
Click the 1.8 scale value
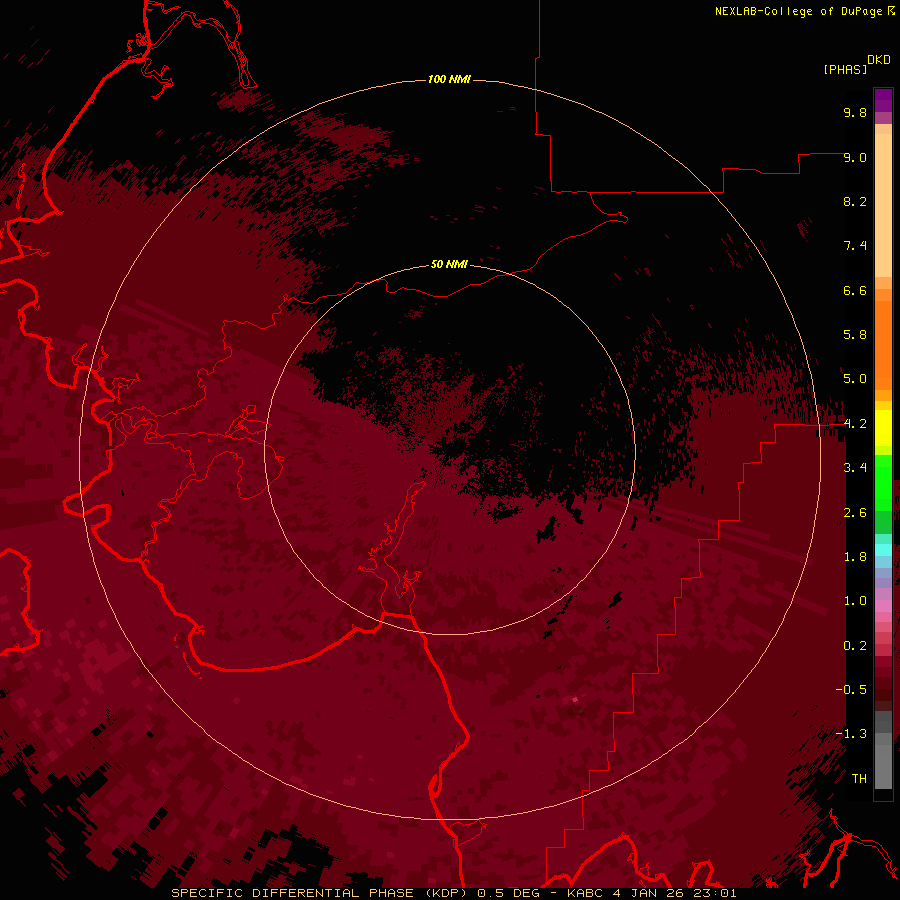click(855, 557)
